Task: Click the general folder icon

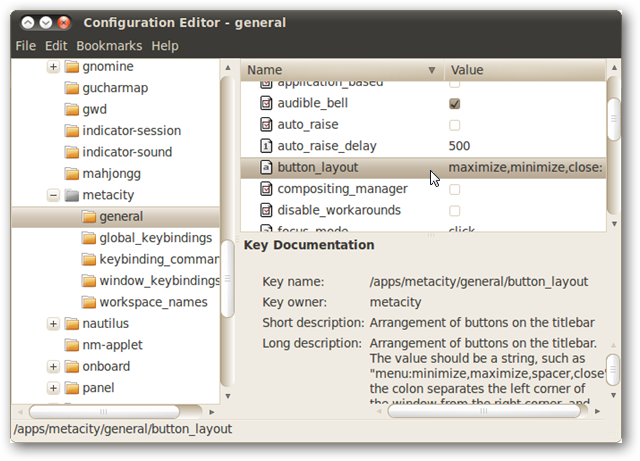Action: 89,216
